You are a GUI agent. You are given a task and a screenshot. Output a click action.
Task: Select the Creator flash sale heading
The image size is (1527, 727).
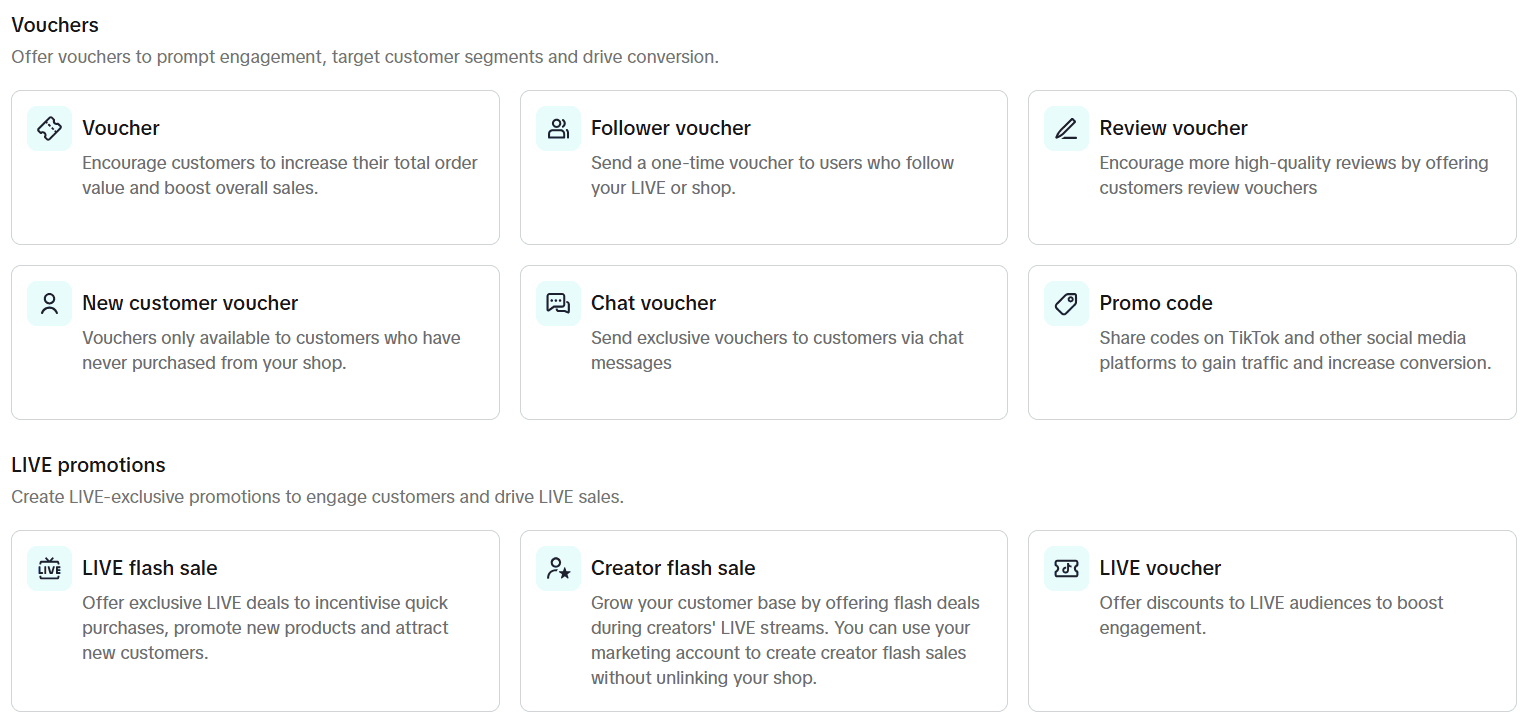point(673,568)
